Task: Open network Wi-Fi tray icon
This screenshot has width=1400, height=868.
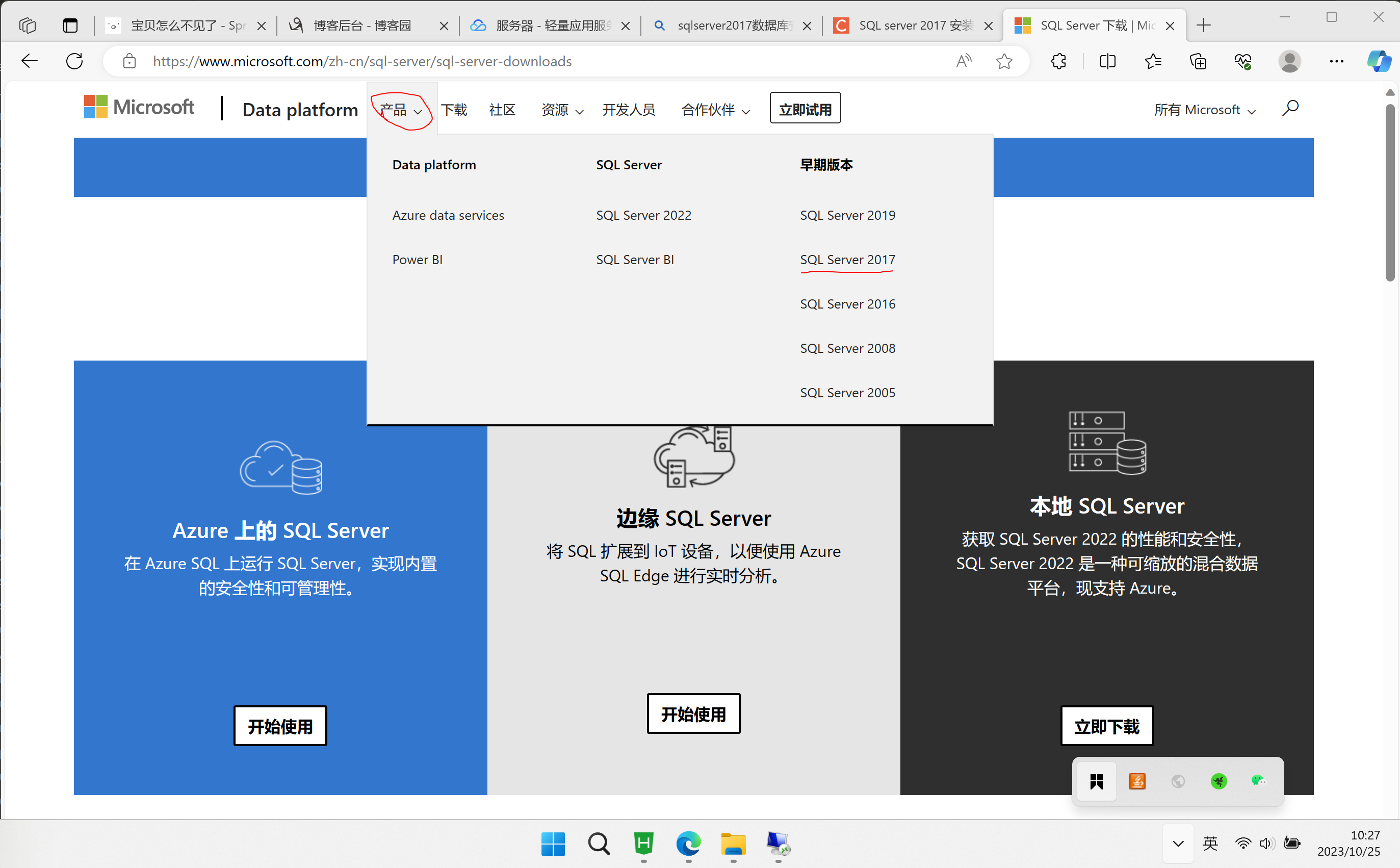Action: (1243, 844)
